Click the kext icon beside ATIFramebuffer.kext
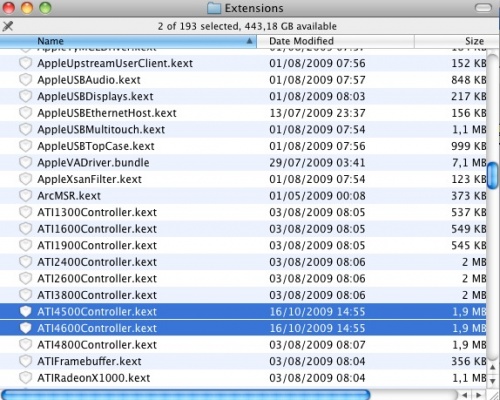This screenshot has height=400, width=500. point(25,361)
